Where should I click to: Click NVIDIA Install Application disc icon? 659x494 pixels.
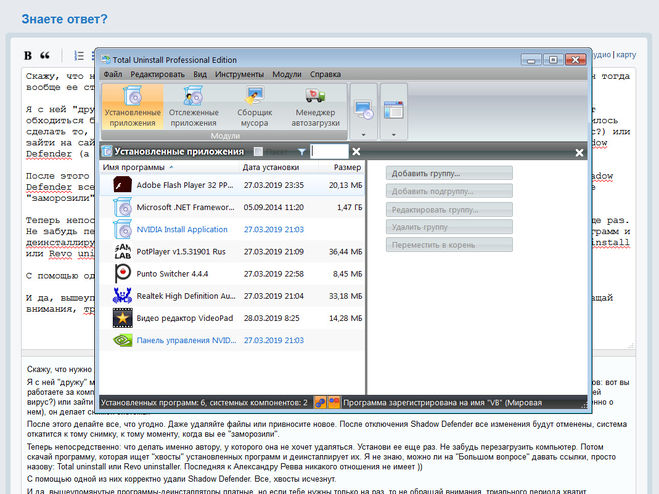coord(122,230)
